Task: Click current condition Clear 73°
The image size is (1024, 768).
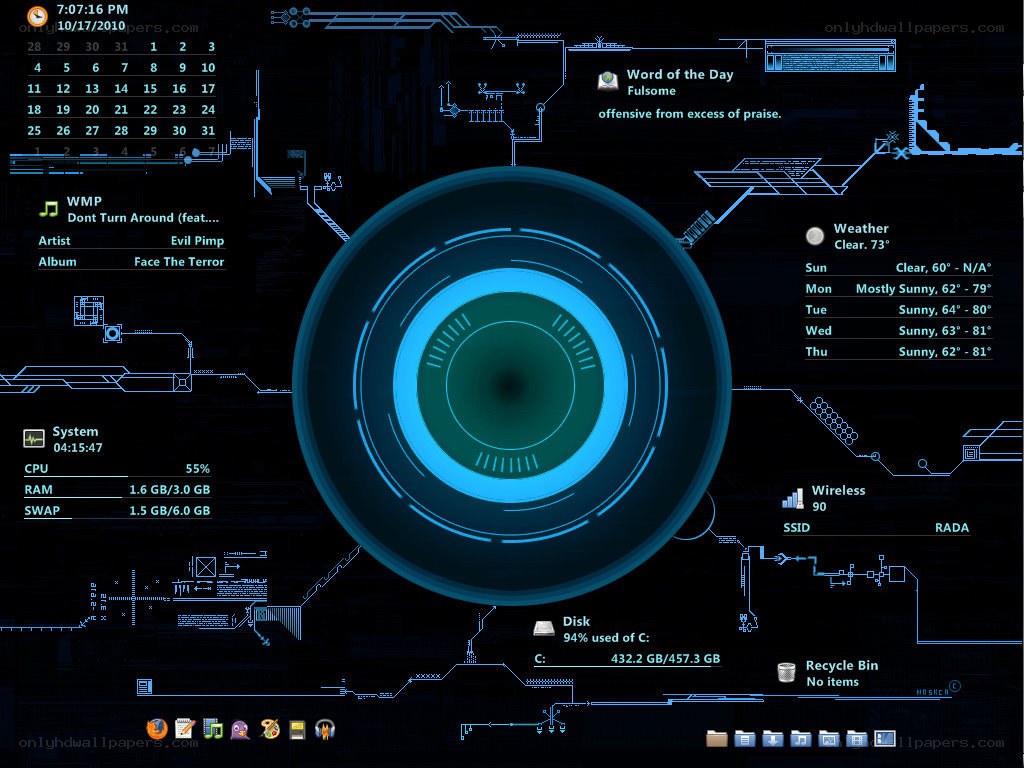Action: pyautogui.click(x=861, y=245)
